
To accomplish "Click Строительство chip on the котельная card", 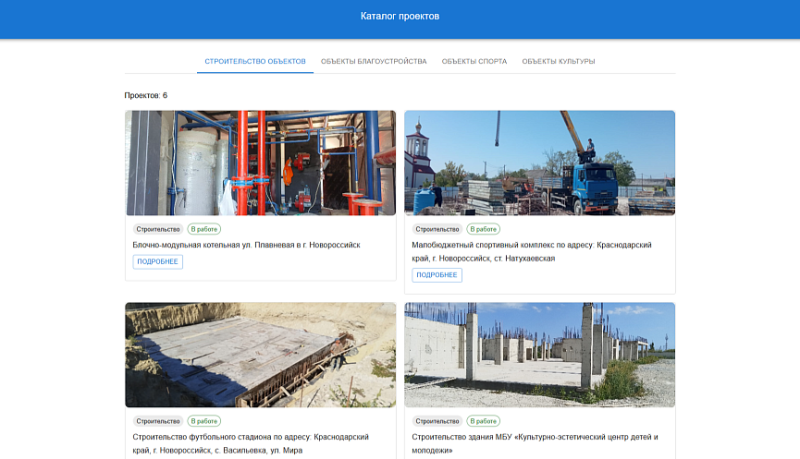I will coord(158,229).
